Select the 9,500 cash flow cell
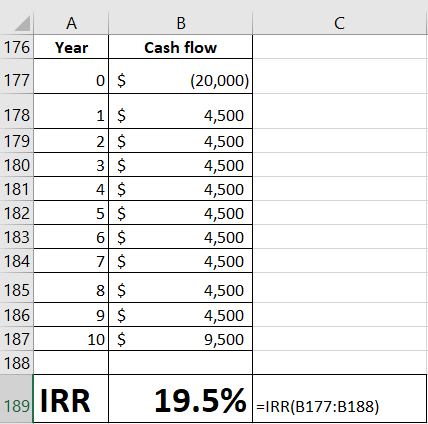 coord(181,339)
